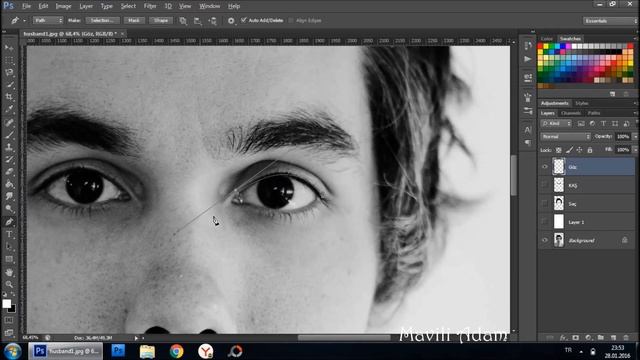Select the Dodge tool
Image resolution: width=640 pixels, height=360 pixels.
(9, 209)
